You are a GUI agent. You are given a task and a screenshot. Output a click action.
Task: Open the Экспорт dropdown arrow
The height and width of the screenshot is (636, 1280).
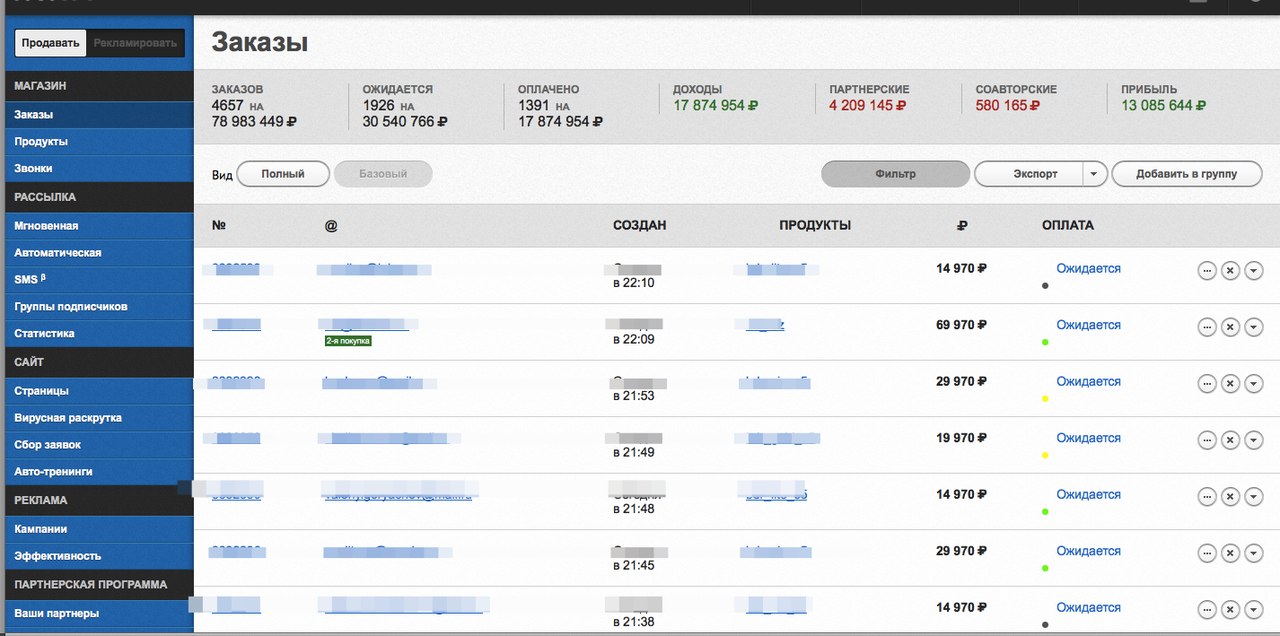(1093, 174)
